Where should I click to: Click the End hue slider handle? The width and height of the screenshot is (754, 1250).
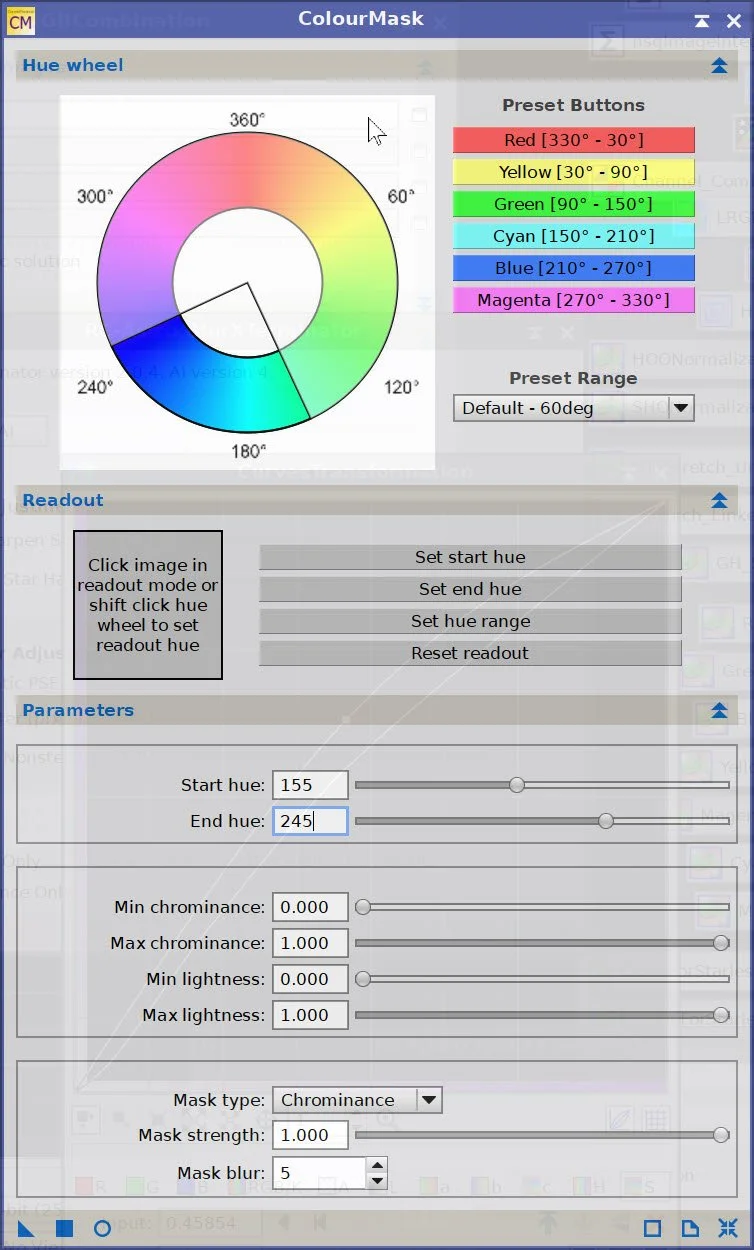click(x=606, y=821)
